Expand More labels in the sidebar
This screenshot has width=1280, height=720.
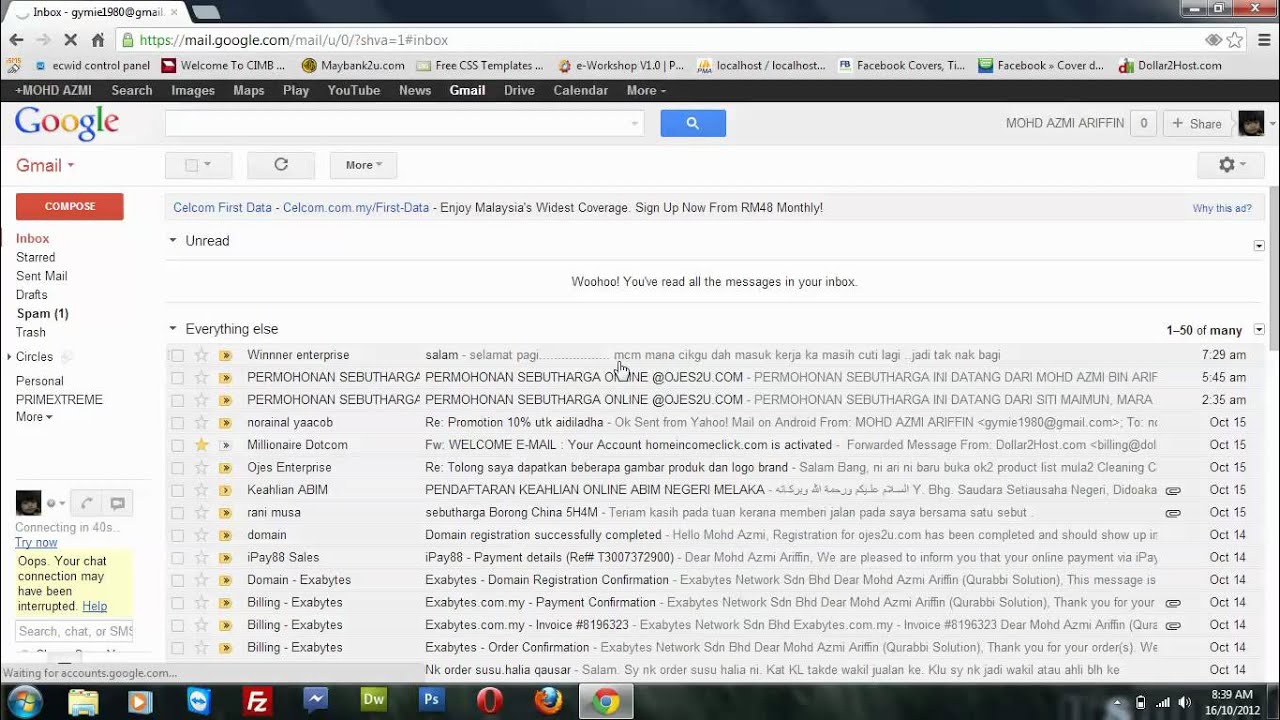[x=34, y=417]
